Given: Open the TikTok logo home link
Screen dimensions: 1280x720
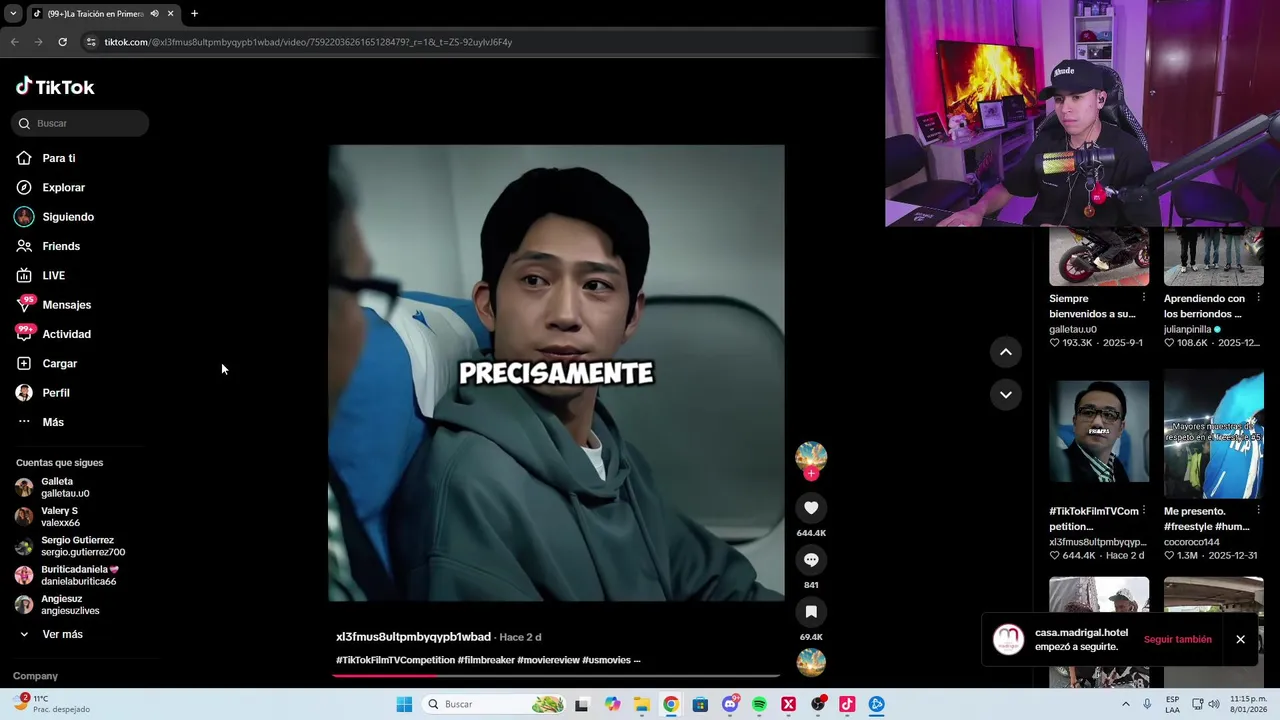Looking at the screenshot, I should click(x=55, y=87).
